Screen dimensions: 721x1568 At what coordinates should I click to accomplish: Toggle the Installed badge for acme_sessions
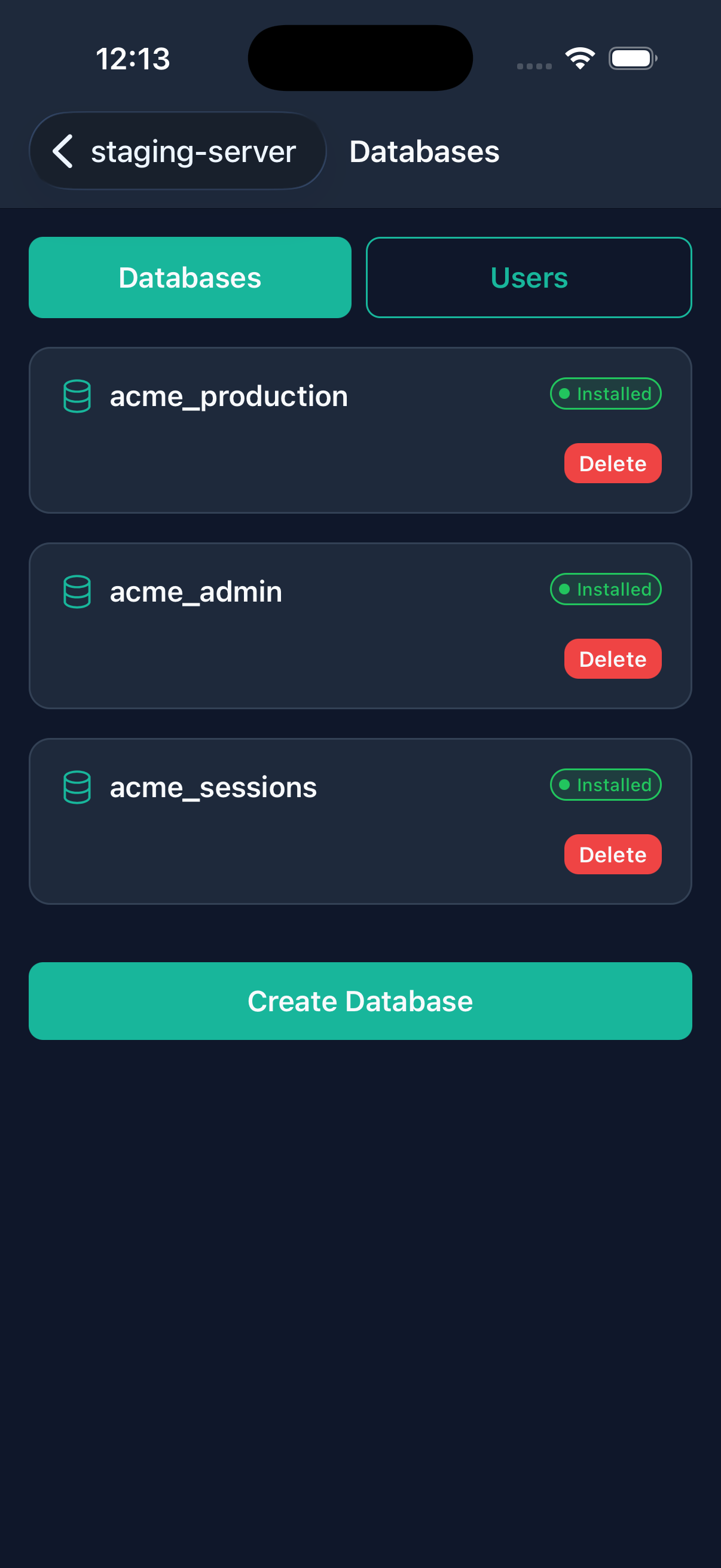point(605,785)
